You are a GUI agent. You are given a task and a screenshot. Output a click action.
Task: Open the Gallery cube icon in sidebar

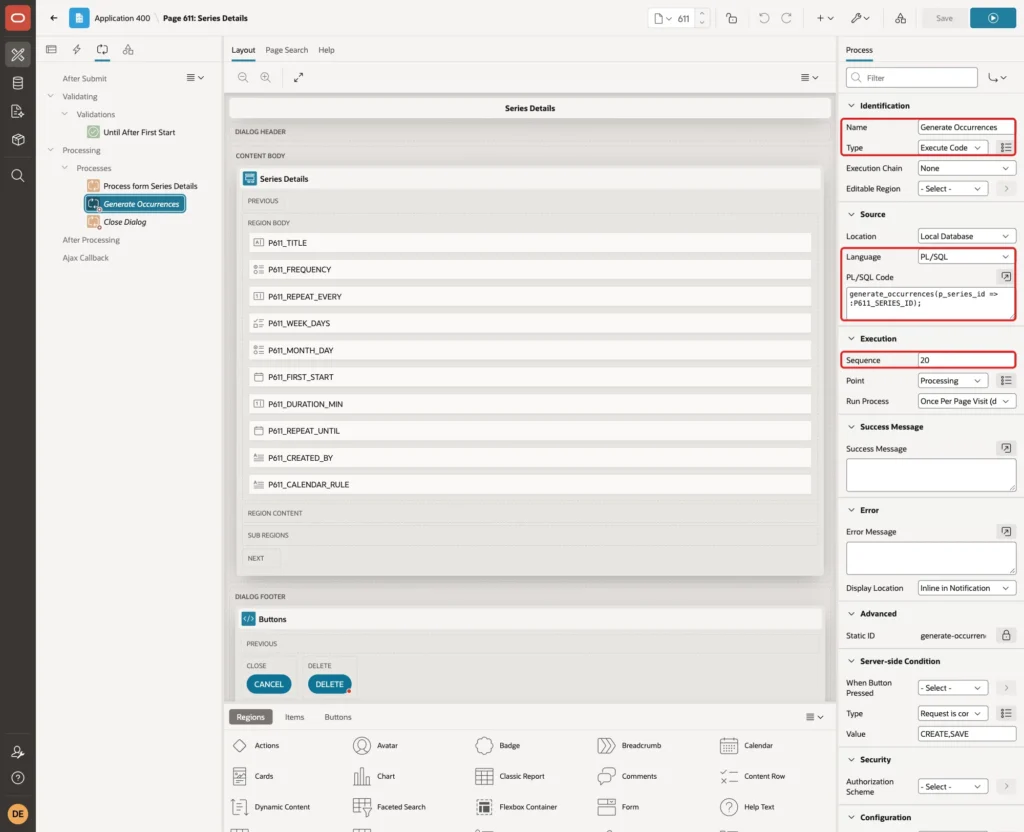[x=18, y=140]
